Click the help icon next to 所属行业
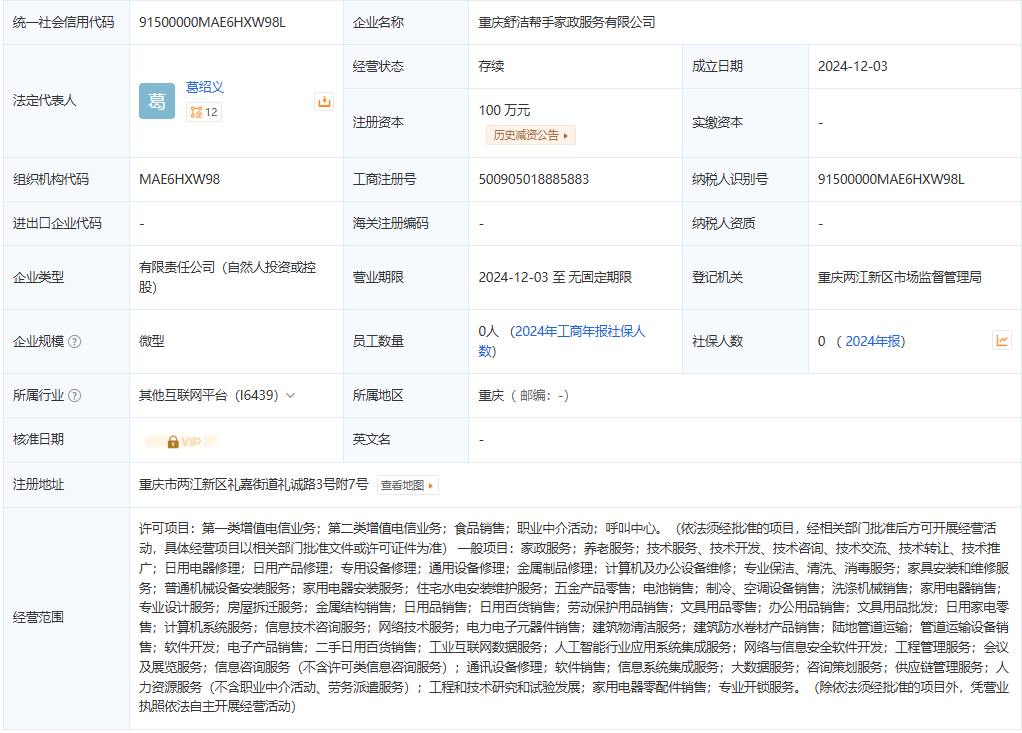Viewport: 1022px width, 733px height. point(75,395)
